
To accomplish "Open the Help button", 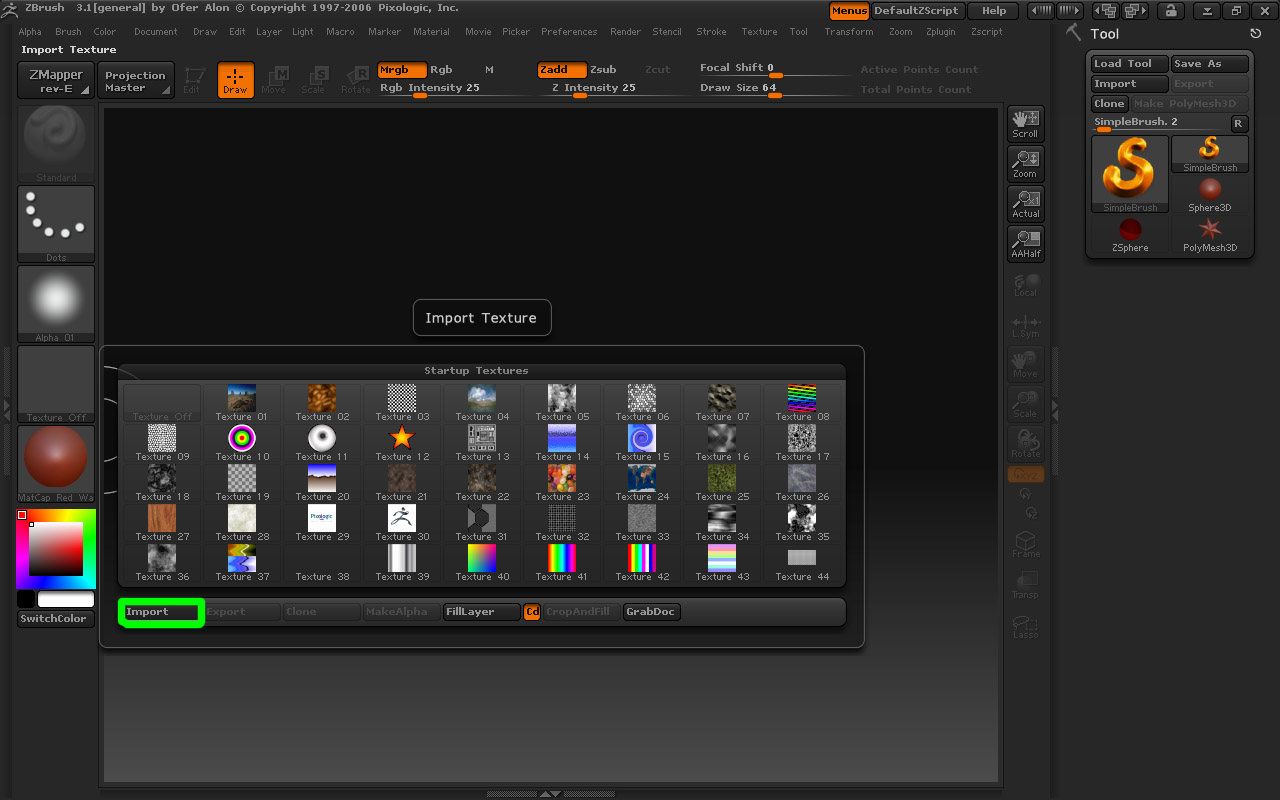I will 994,11.
